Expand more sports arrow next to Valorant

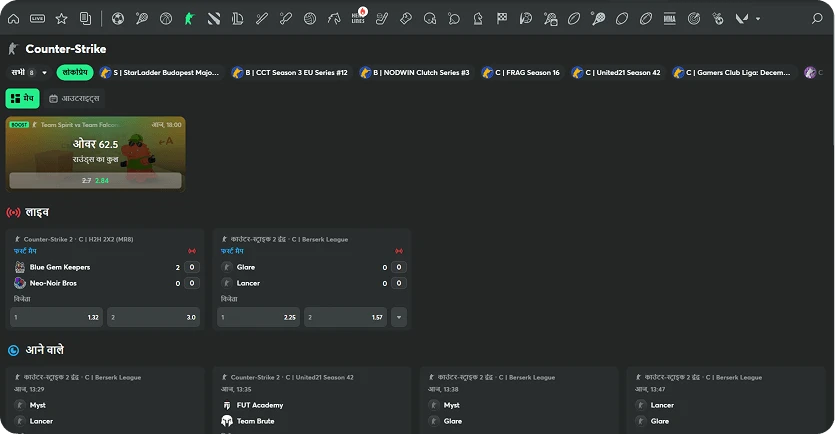(758, 18)
